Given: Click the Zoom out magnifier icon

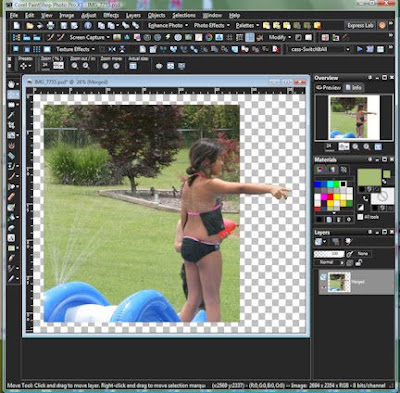Looking at the screenshot, I should tap(75, 66).
